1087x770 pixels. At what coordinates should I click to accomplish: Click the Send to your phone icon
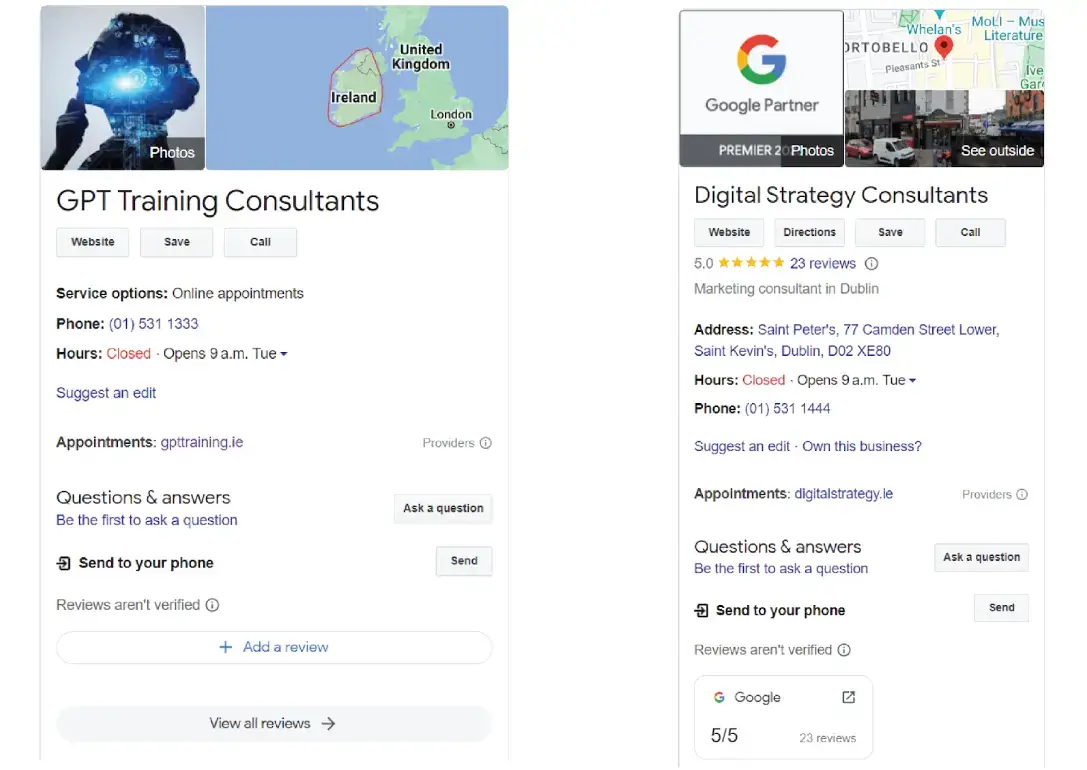(64, 563)
